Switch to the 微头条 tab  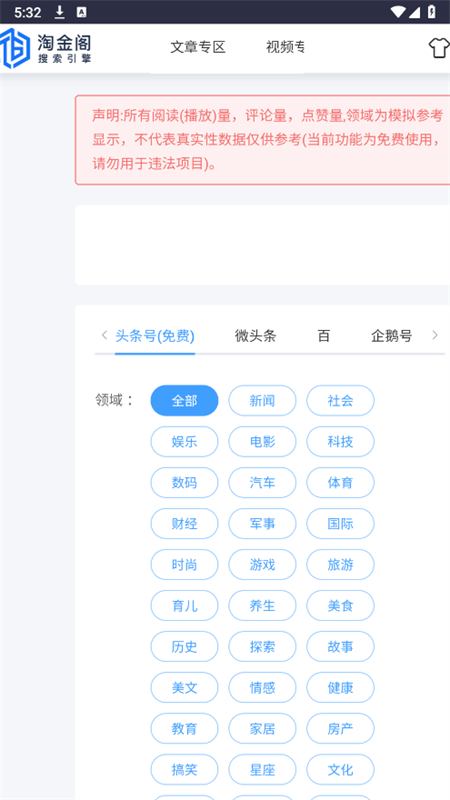coord(255,336)
